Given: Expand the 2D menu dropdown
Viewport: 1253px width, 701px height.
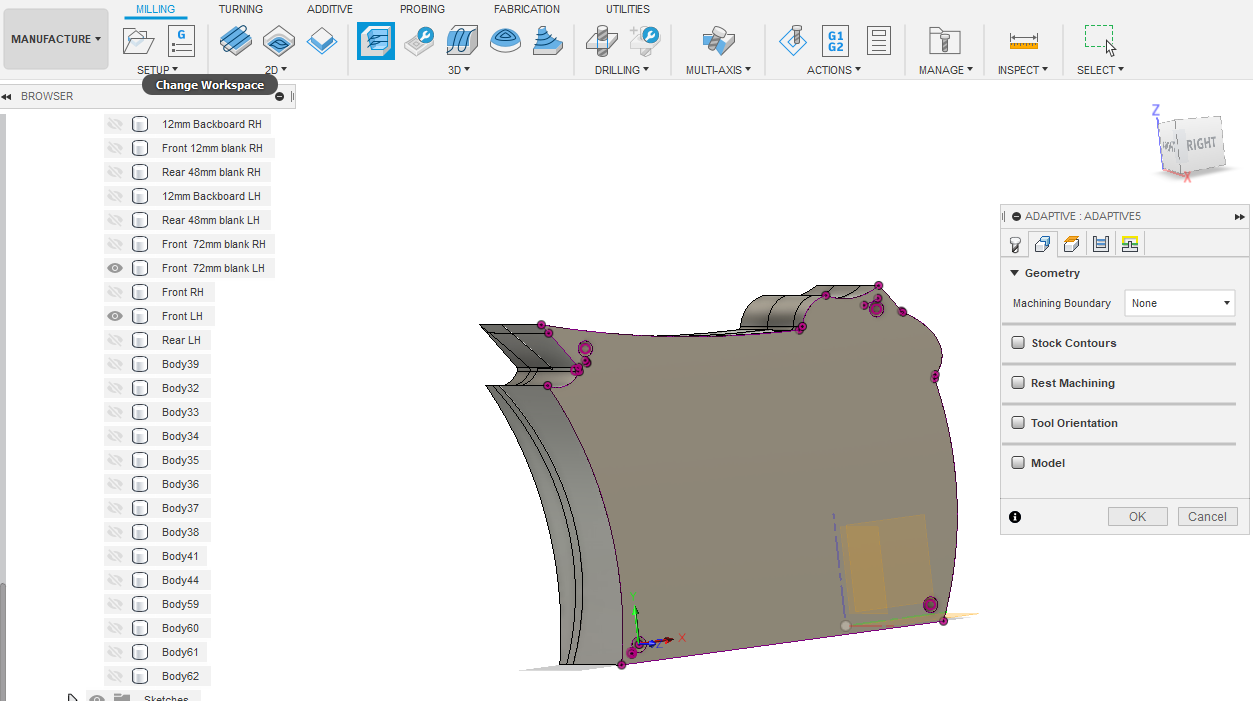Looking at the screenshot, I should 276,70.
